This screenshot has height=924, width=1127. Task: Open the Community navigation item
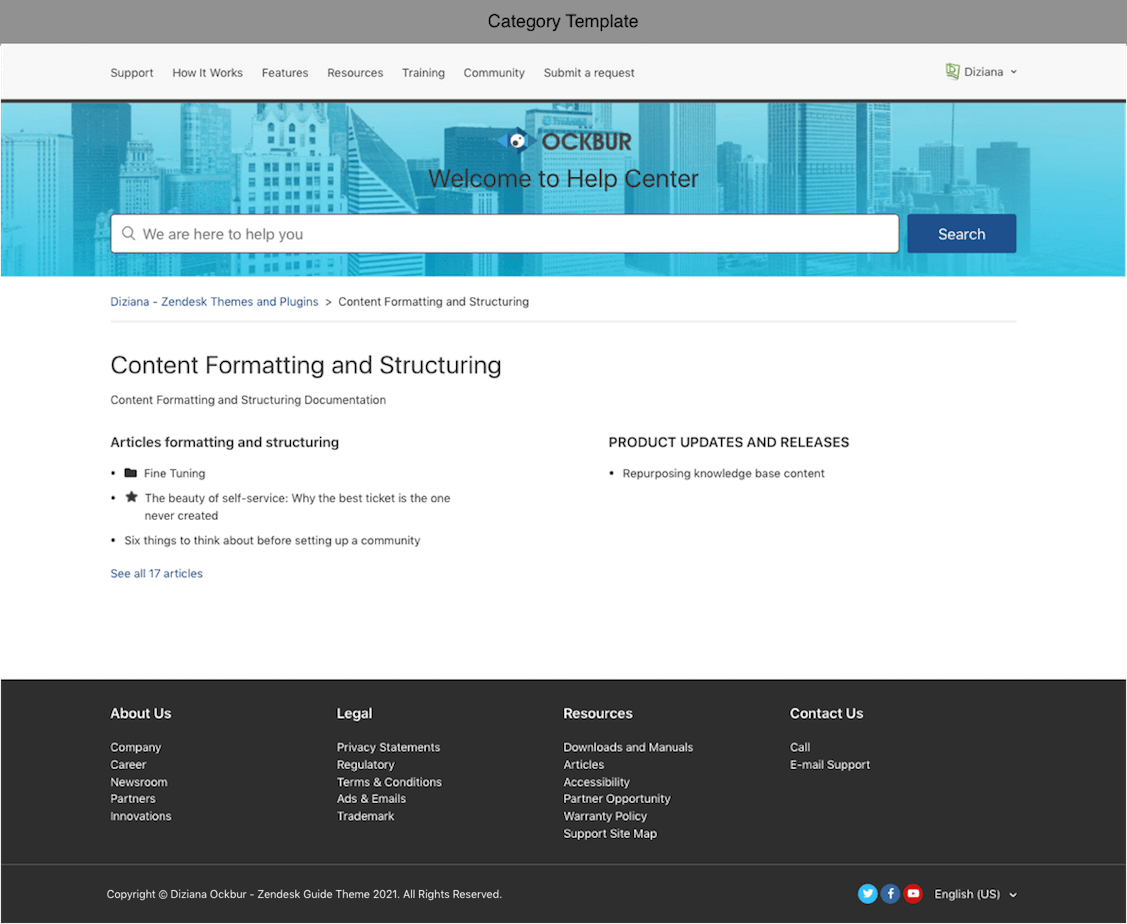(494, 73)
